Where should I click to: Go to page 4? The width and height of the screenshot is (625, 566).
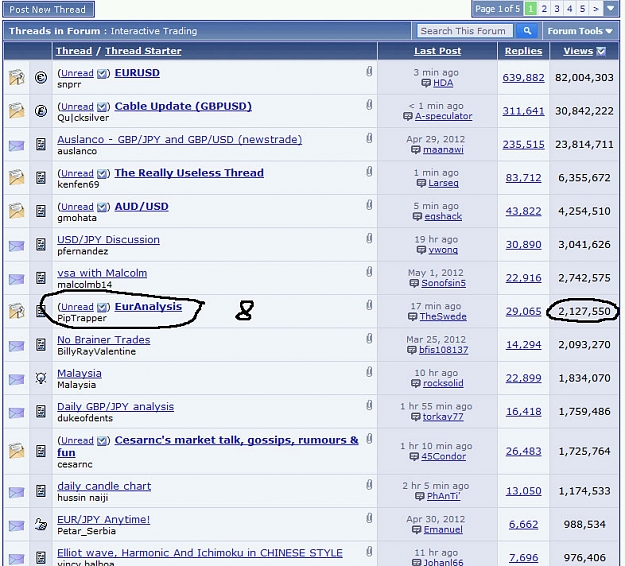(x=570, y=9)
